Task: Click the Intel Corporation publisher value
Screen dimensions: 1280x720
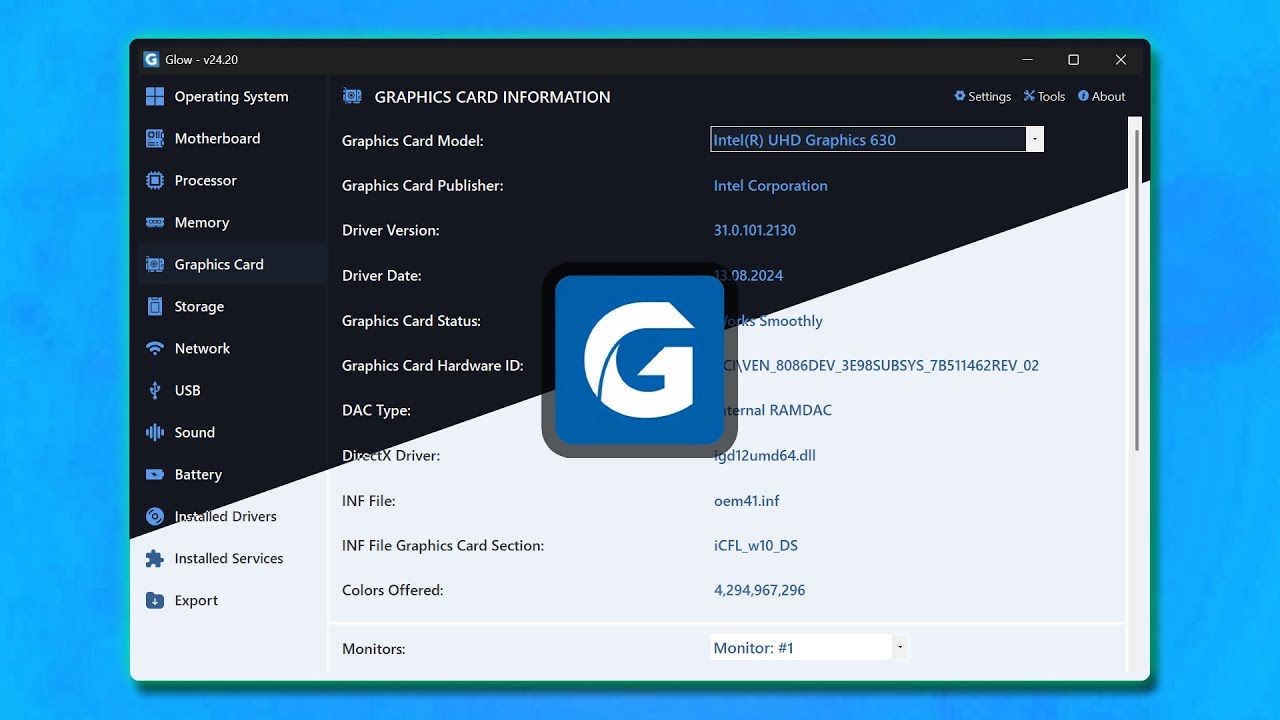Action: click(771, 185)
